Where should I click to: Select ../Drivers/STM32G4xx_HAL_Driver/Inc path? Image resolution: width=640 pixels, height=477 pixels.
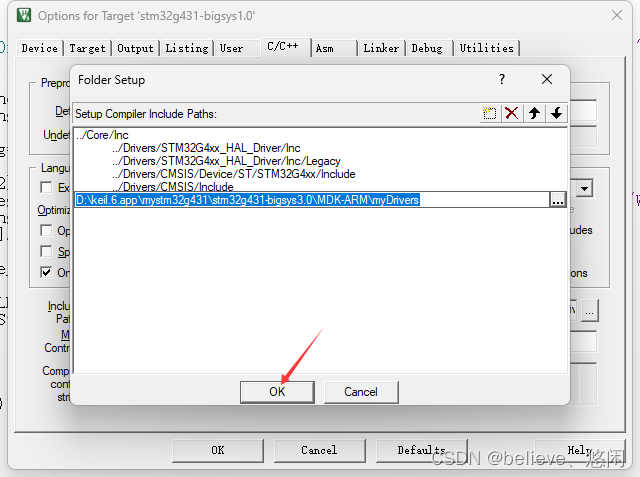(x=207, y=148)
